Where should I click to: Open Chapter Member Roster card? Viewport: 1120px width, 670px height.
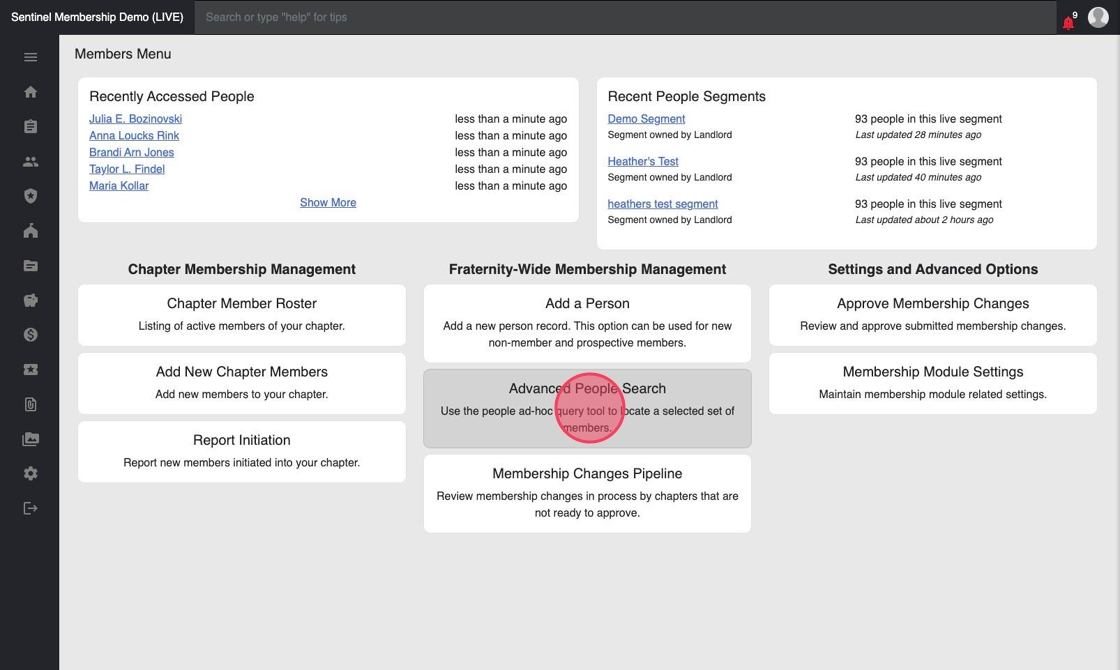tap(242, 314)
